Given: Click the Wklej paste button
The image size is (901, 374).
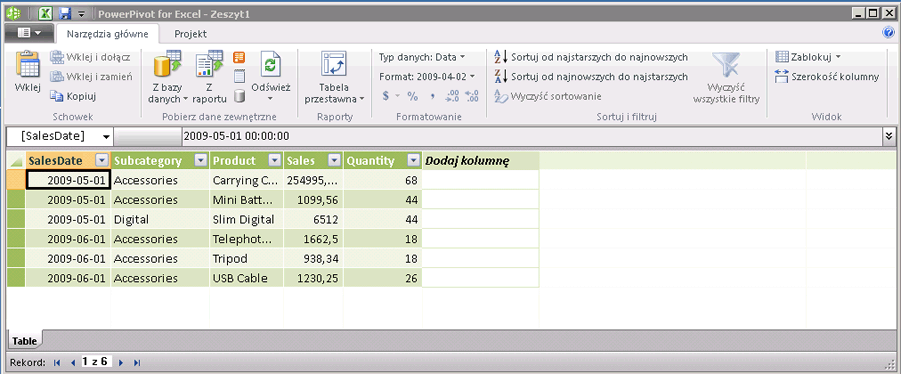Looking at the screenshot, I should click(x=27, y=72).
